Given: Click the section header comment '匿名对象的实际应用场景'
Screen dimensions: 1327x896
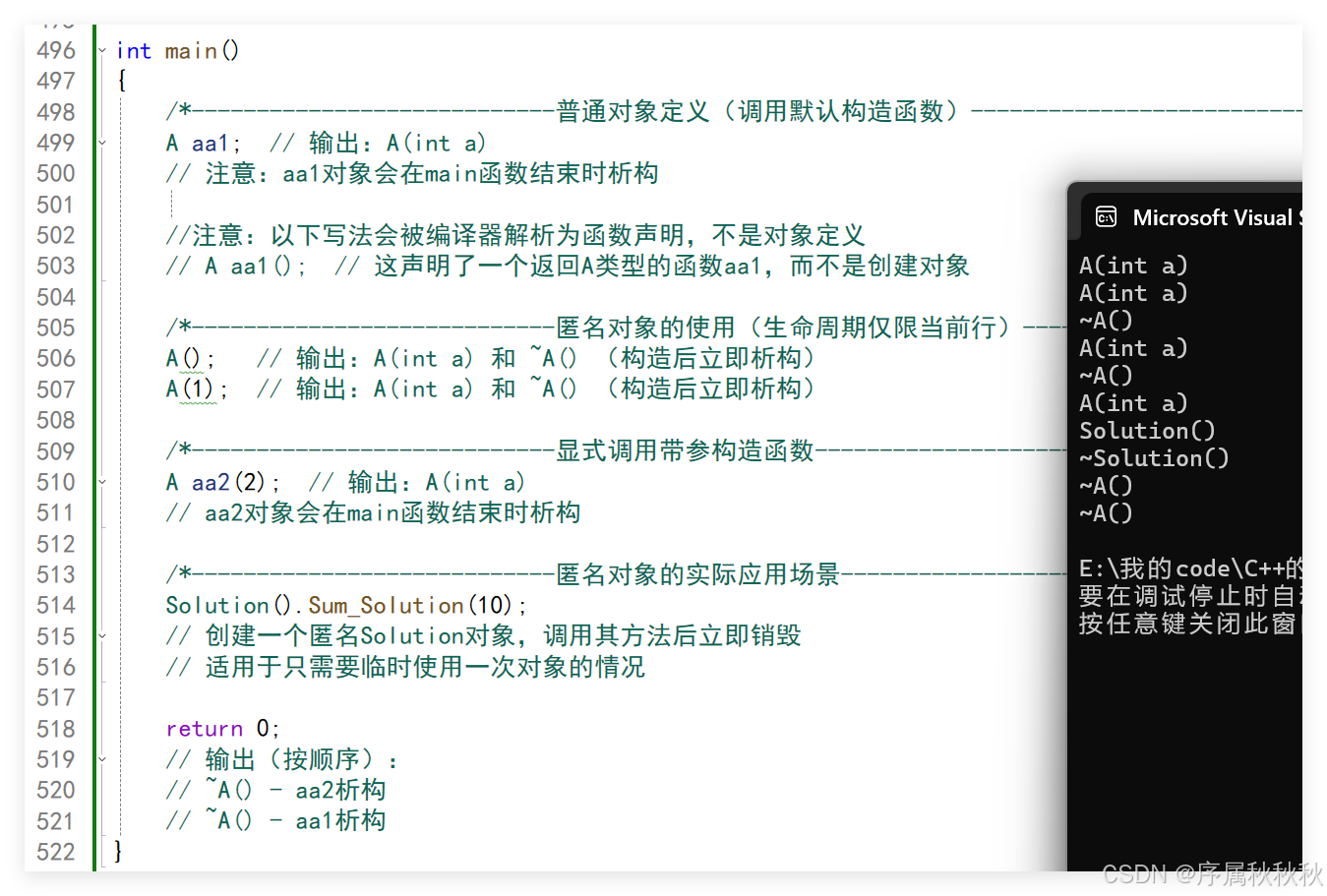Looking at the screenshot, I should point(698,574).
